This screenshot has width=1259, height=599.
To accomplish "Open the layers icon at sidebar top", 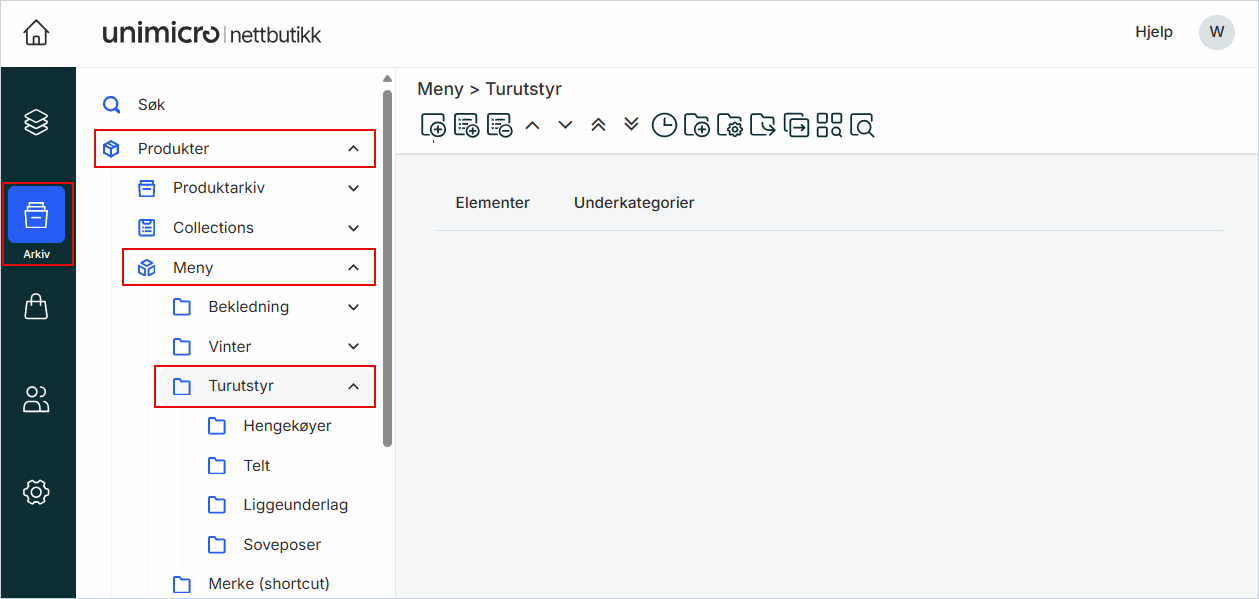I will point(37,122).
